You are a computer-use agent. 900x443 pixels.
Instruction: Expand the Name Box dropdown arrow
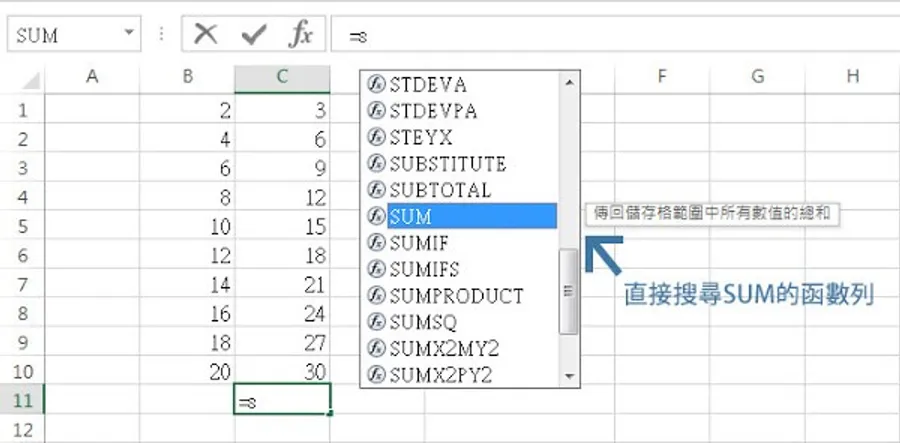click(x=129, y=32)
